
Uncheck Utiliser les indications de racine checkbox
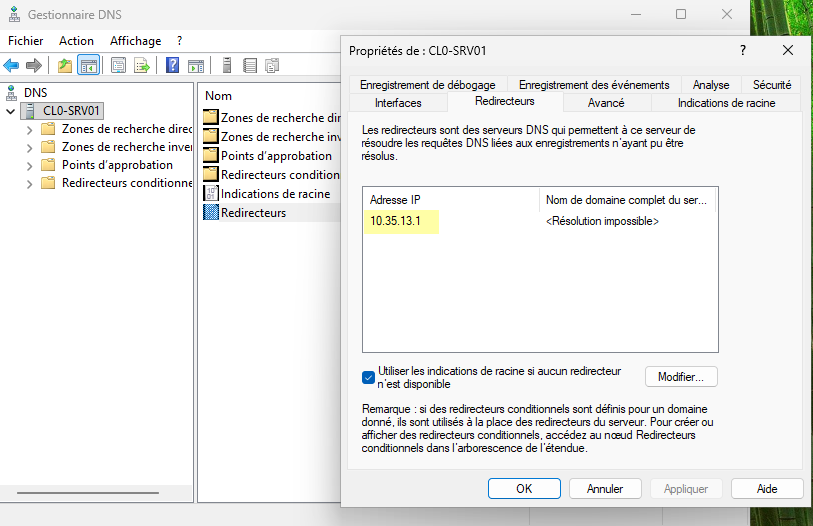point(368,377)
